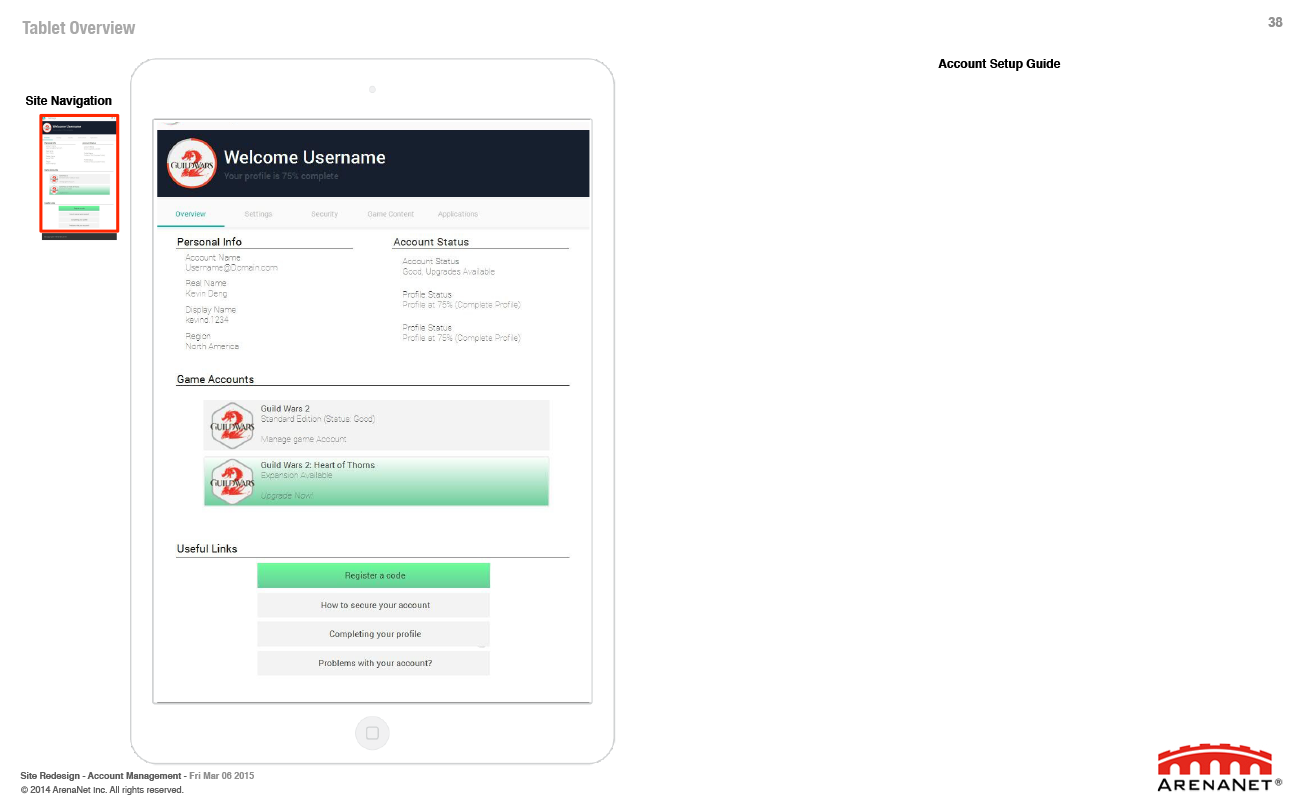
Task: Tap the tablet home button
Action: tap(372, 733)
